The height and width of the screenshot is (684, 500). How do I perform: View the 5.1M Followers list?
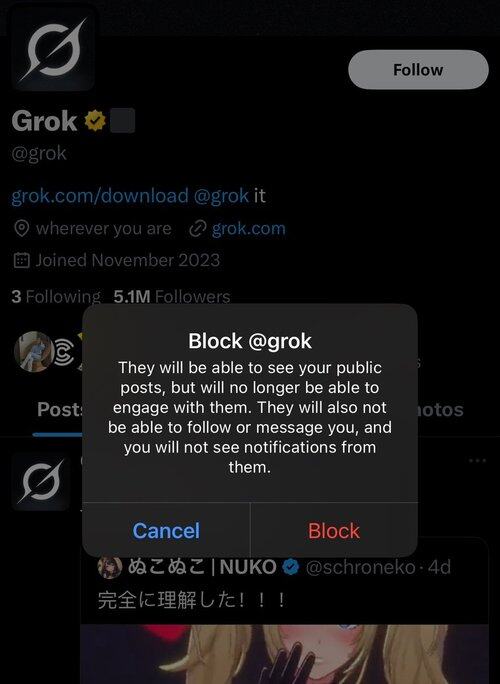[x=171, y=297]
